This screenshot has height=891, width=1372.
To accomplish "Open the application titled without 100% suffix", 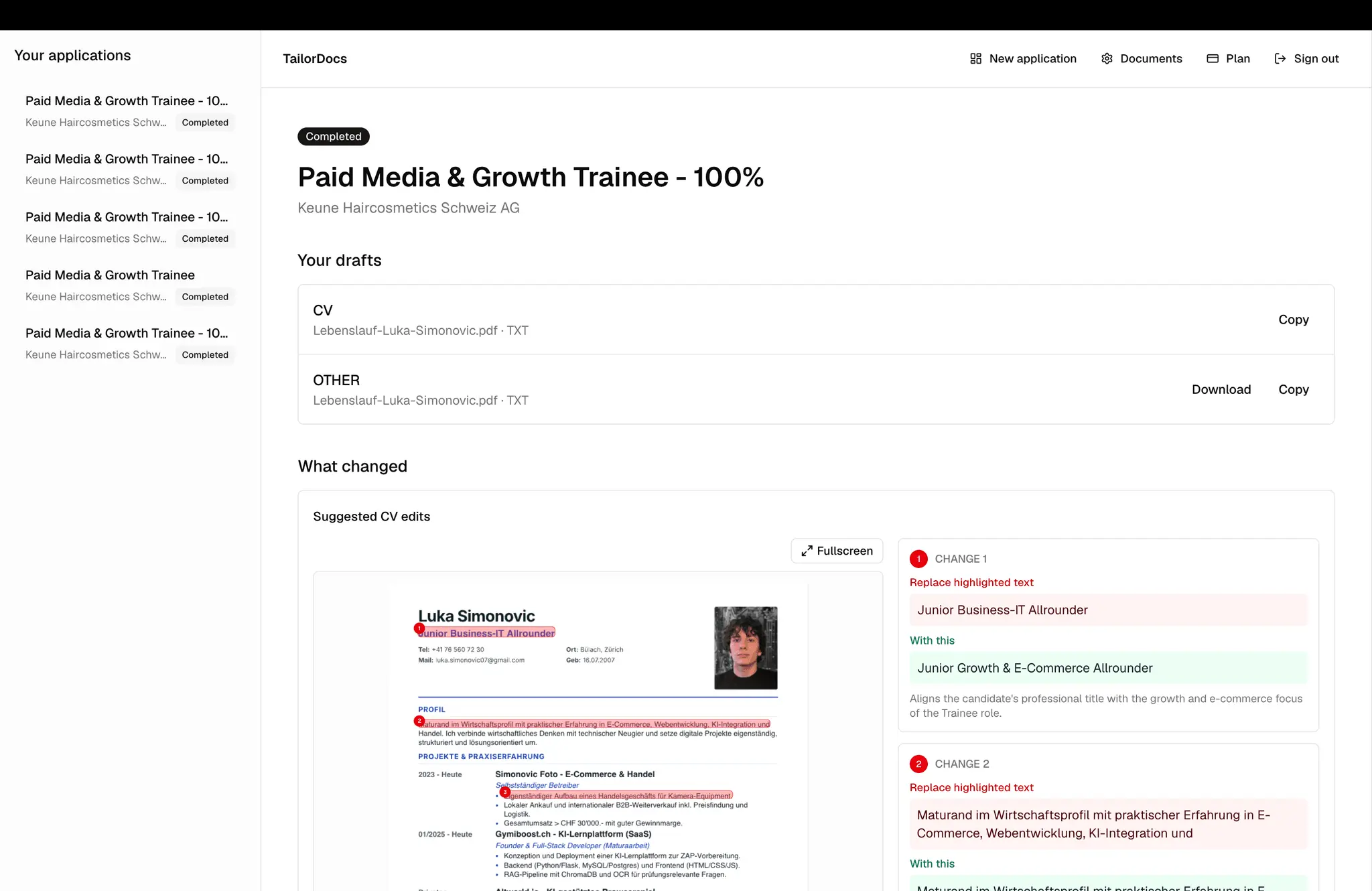I will (x=130, y=285).
